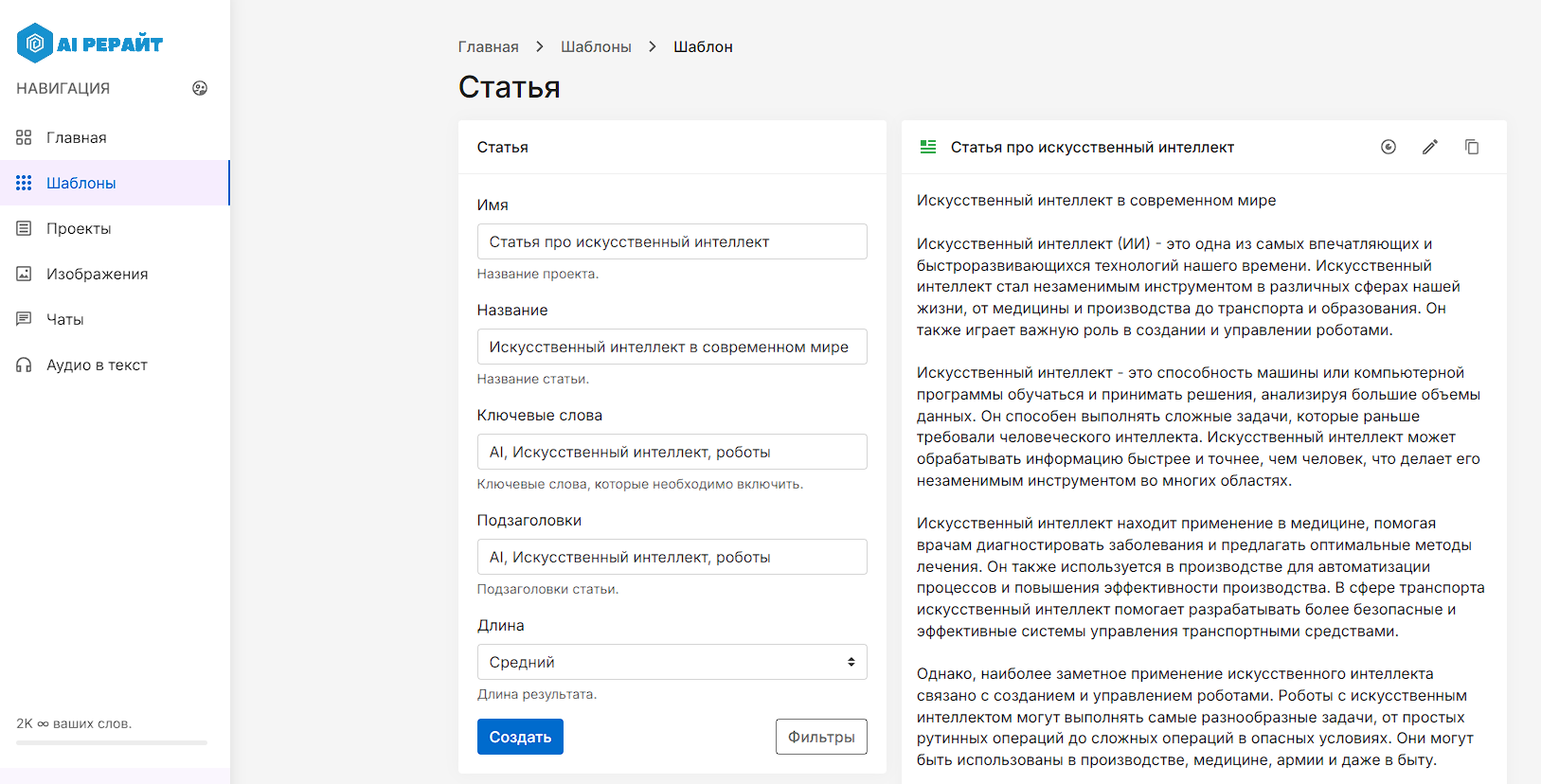Copy result text with the copy icon
The width and height of the screenshot is (1541, 784).
pyautogui.click(x=1472, y=147)
